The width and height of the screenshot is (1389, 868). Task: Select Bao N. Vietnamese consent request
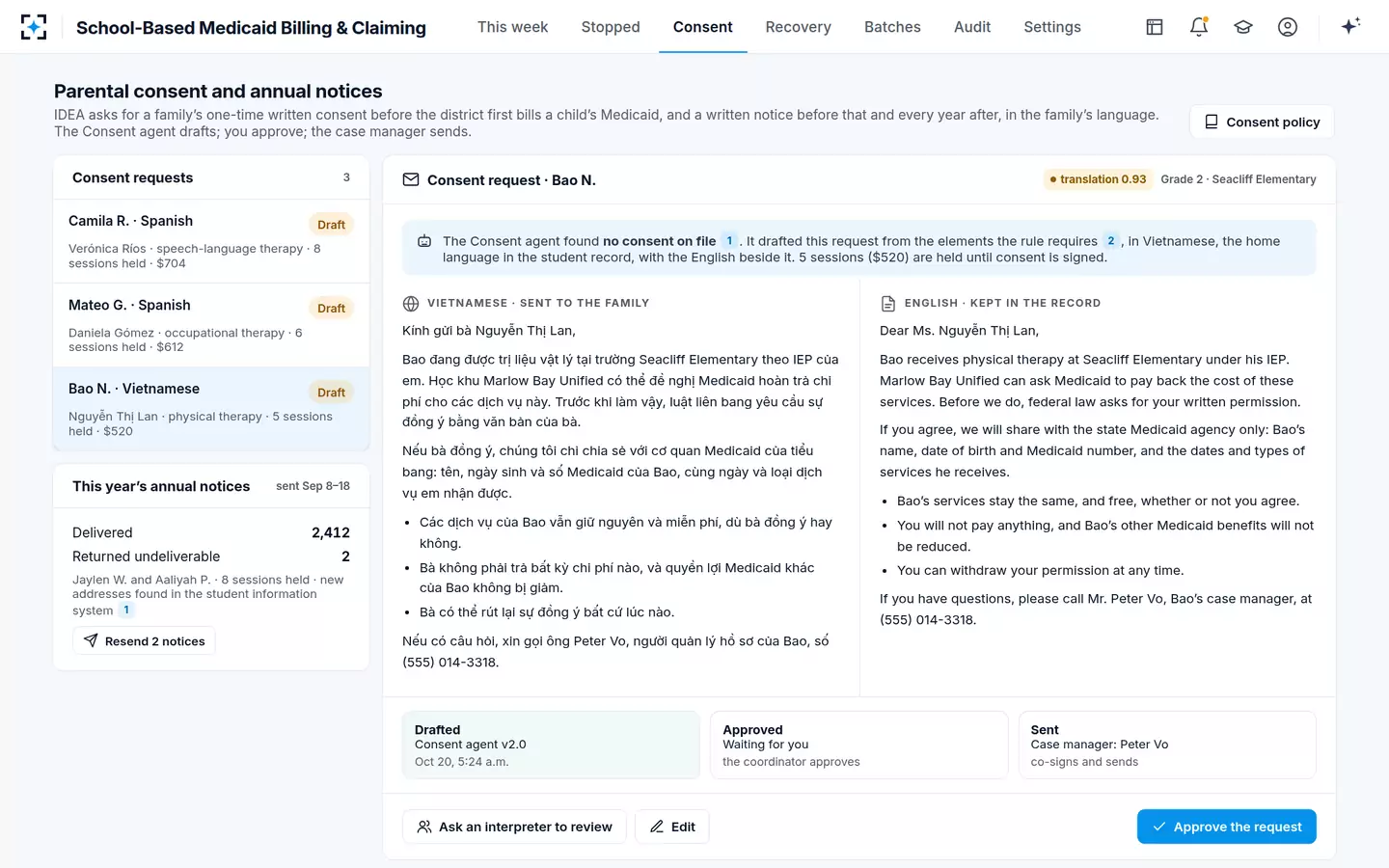(x=211, y=409)
